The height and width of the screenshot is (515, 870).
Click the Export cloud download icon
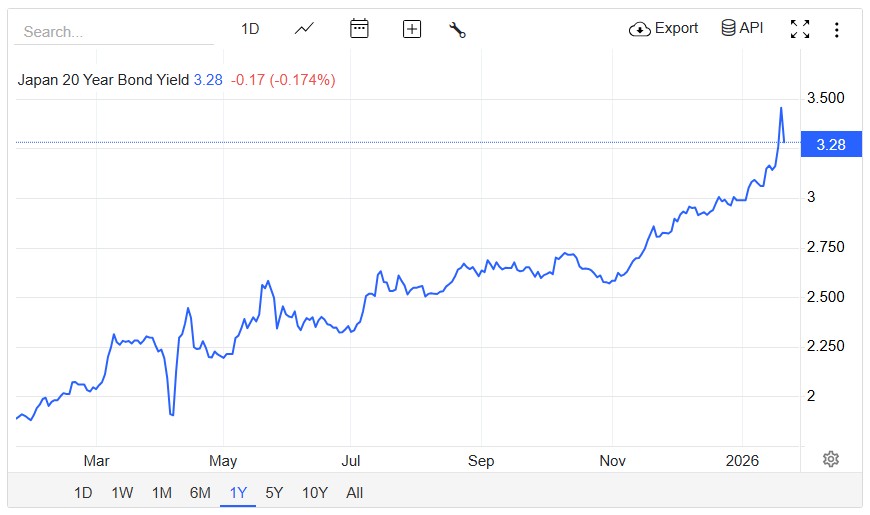click(x=640, y=29)
